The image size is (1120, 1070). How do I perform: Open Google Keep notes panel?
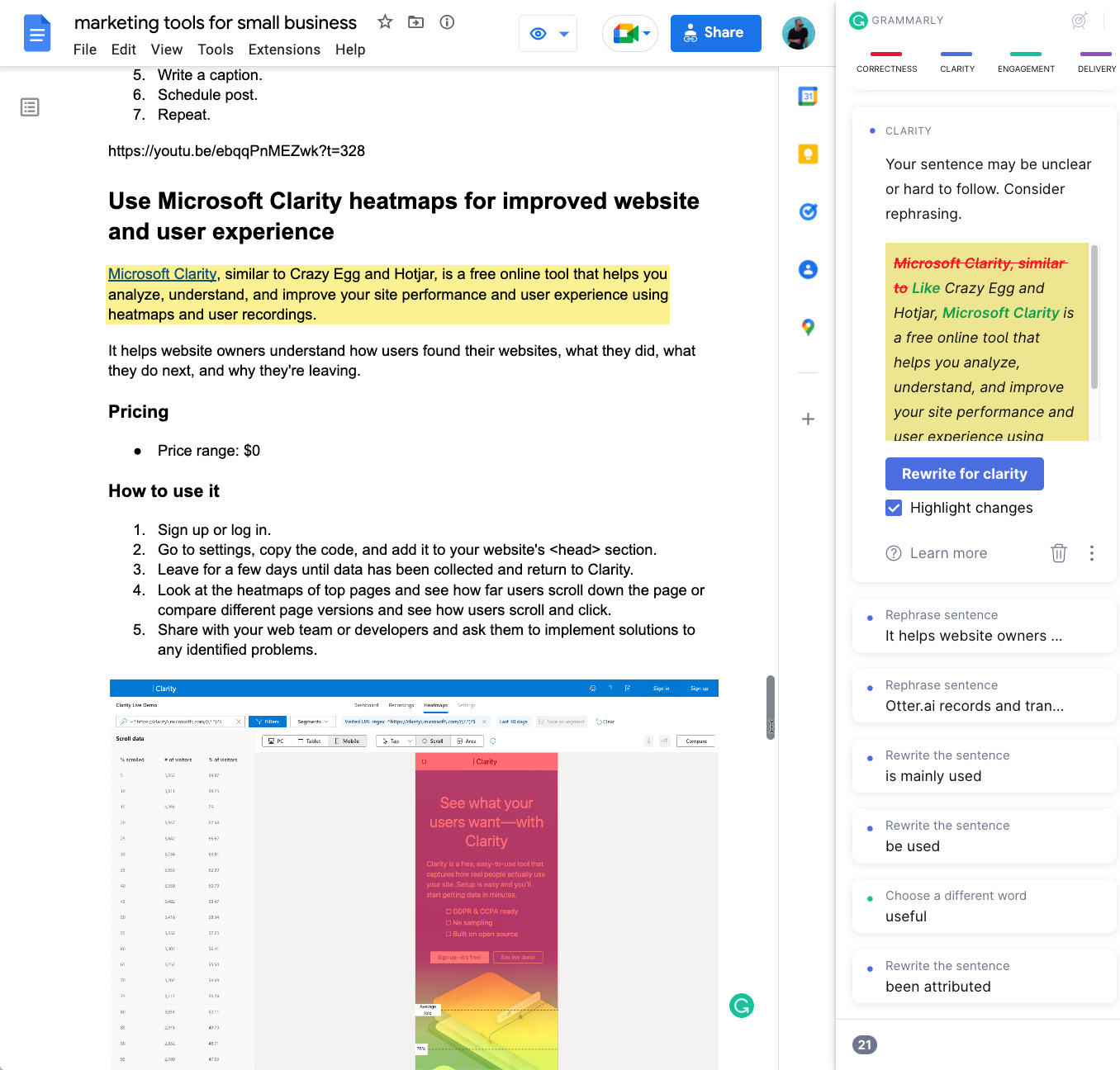[807, 154]
